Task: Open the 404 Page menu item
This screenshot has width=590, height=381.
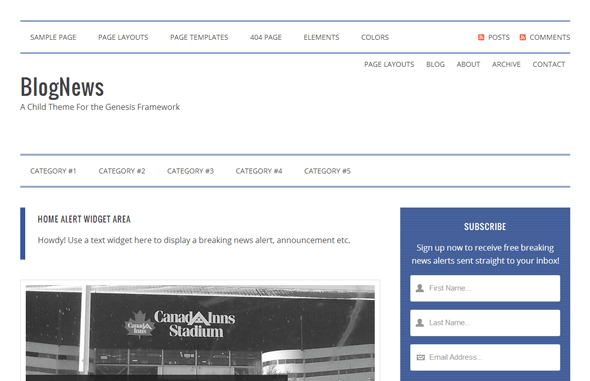Action: 266,37
